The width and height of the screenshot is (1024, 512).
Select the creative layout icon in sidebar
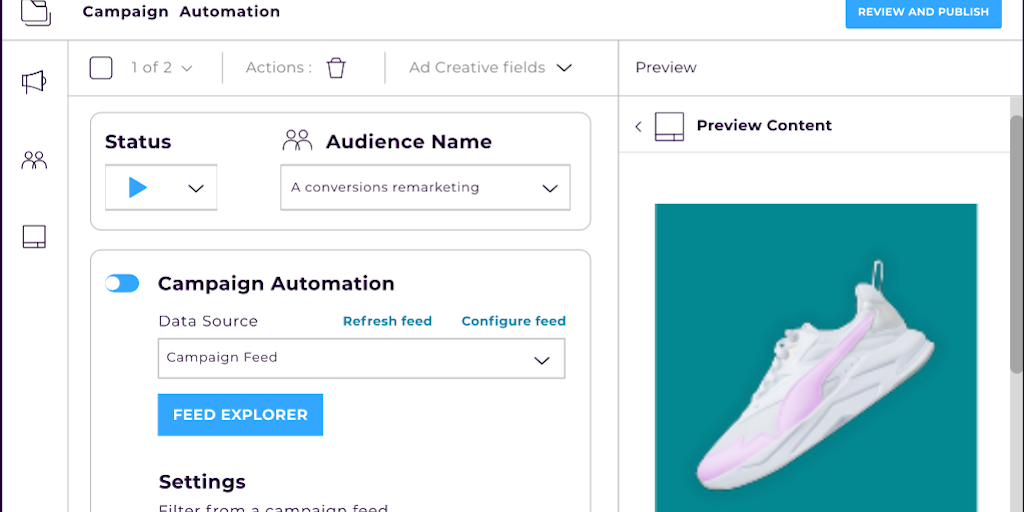34,237
